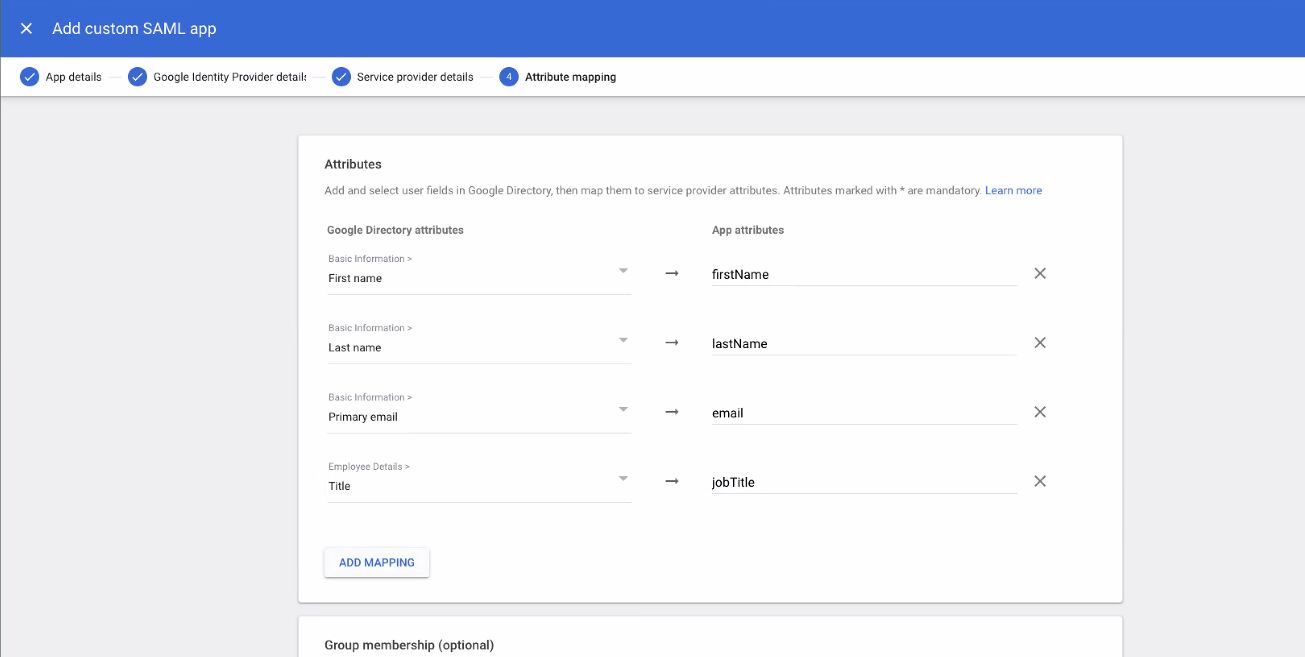The height and width of the screenshot is (657, 1305).
Task: Expand the Primary email attribute dropdown
Action: 622,409
